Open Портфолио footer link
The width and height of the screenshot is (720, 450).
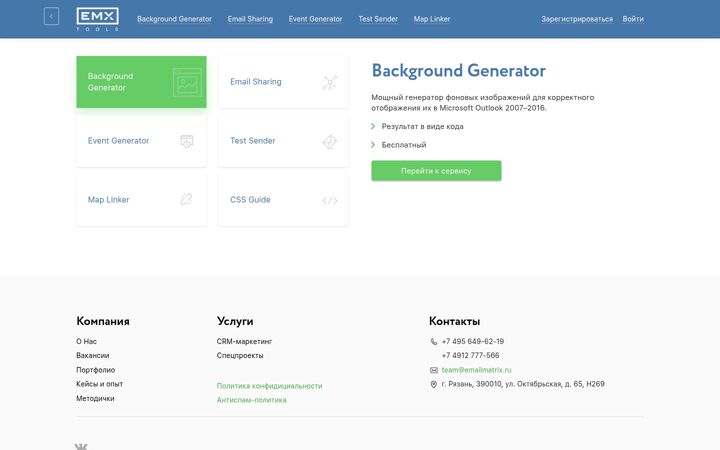click(96, 370)
